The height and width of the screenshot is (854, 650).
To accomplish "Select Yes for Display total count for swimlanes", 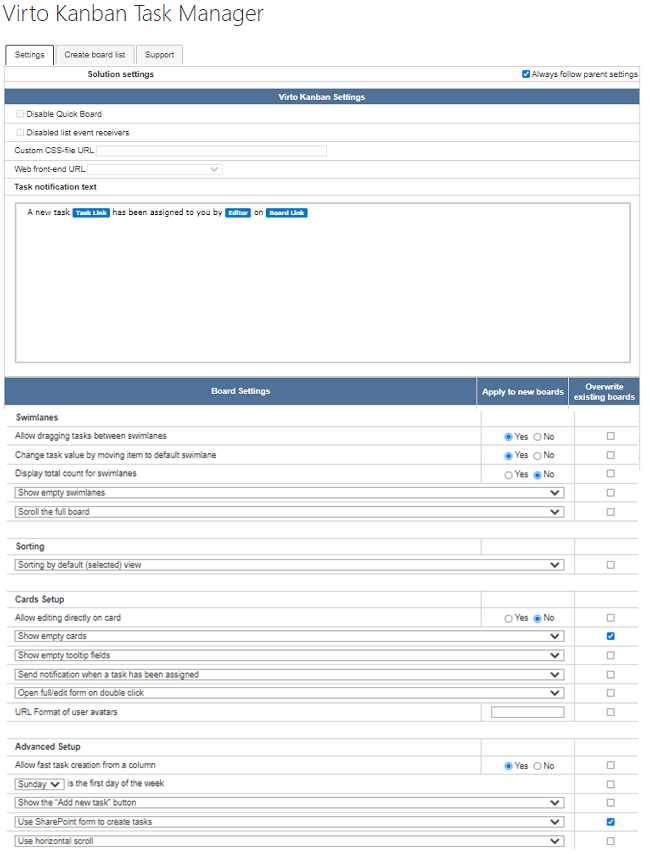I will tap(508, 475).
